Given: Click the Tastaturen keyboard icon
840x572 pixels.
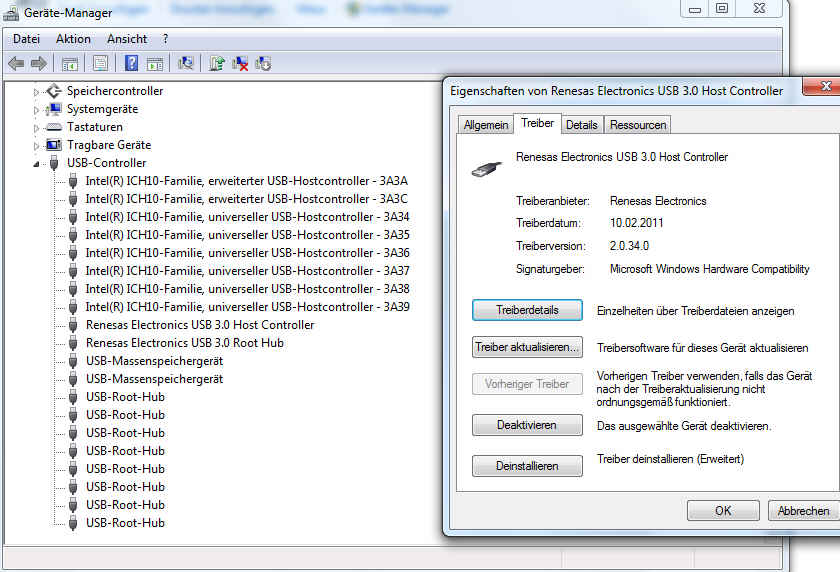Looking at the screenshot, I should pos(54,127).
